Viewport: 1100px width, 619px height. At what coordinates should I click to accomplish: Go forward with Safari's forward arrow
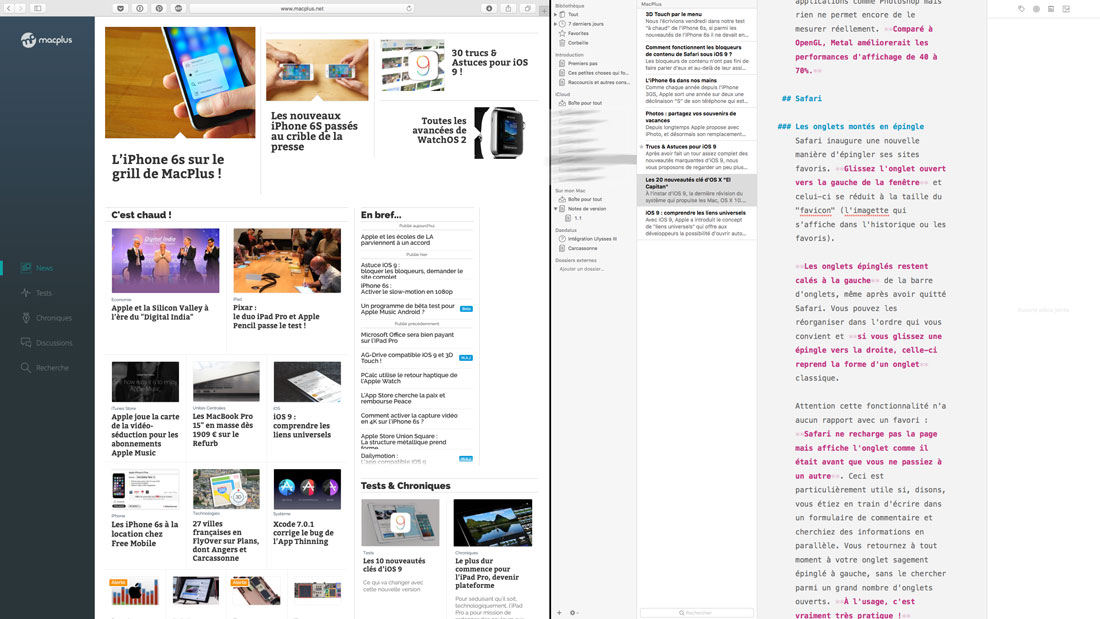tap(20, 8)
